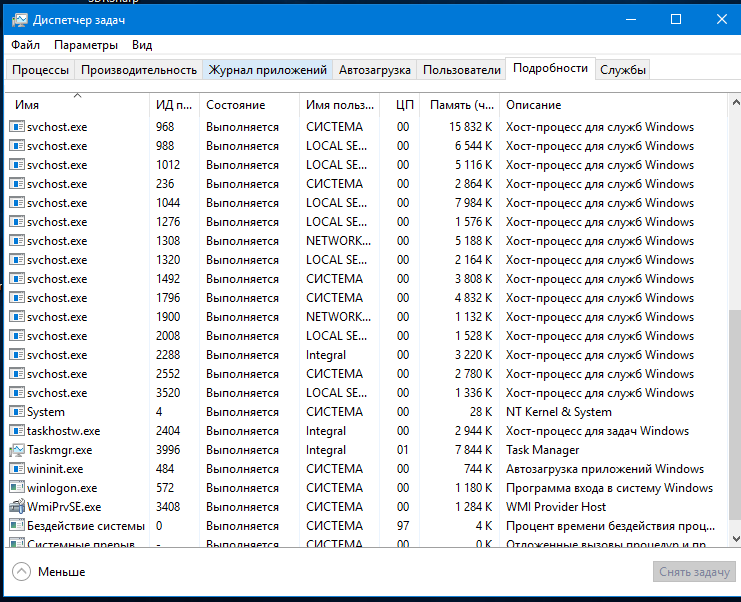The image size is (741, 602).
Task: Sort by the ИД п... column header
Action: pos(174,104)
